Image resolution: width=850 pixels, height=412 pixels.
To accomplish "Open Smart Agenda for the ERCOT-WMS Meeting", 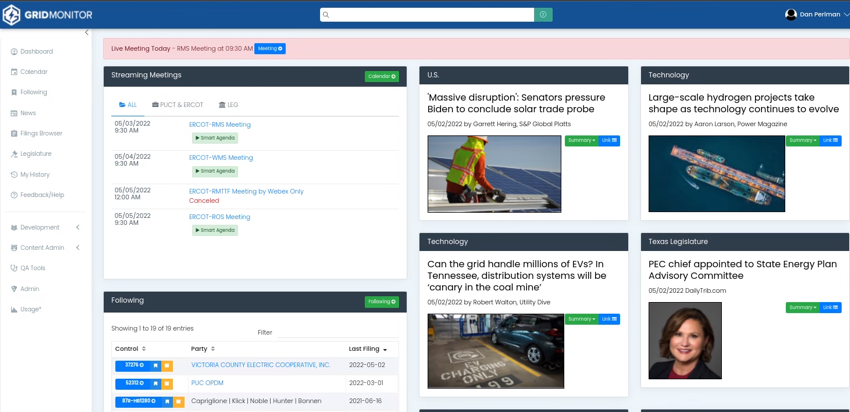I will [215, 171].
